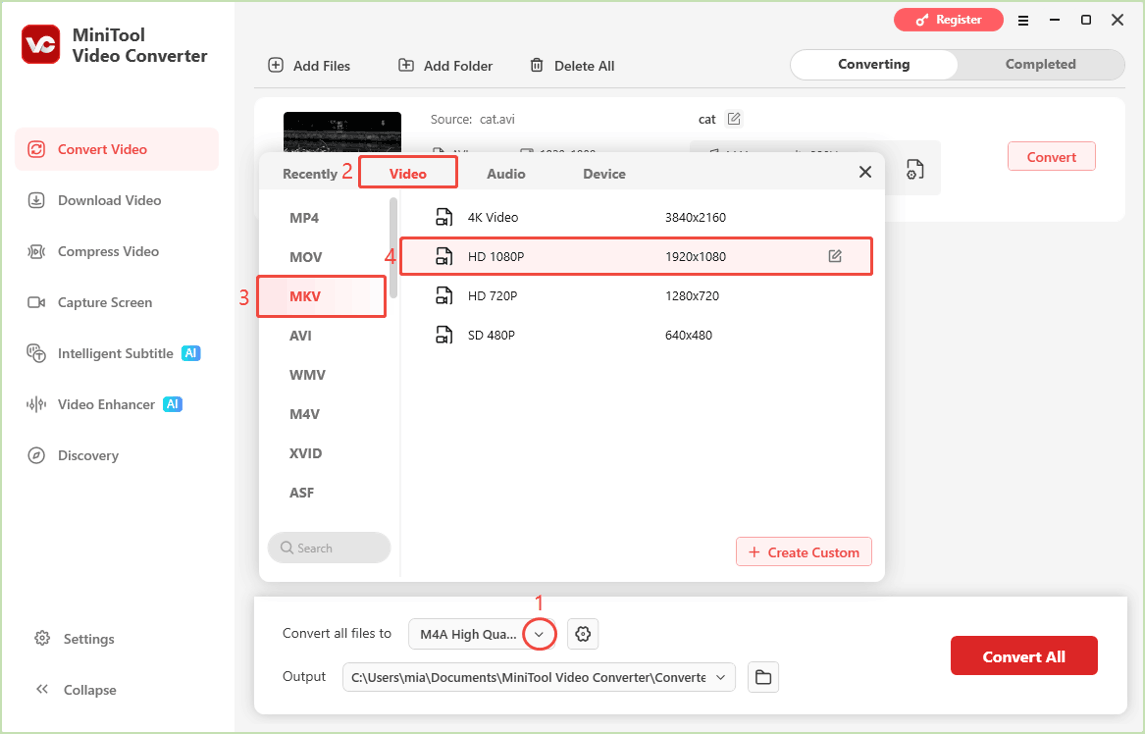Expand the Convert all files to dropdown
Screen dimensions: 1145x734
(539, 634)
